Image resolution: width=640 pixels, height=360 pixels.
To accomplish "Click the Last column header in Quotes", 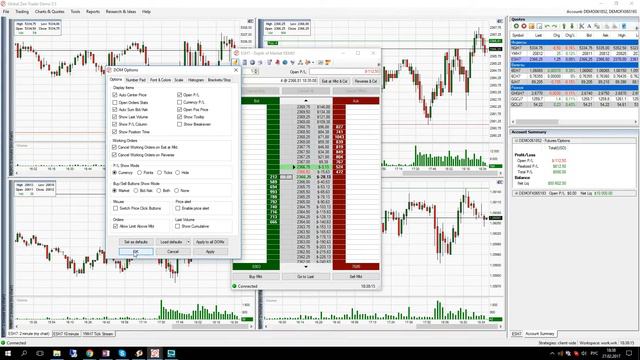I will coord(538,36).
